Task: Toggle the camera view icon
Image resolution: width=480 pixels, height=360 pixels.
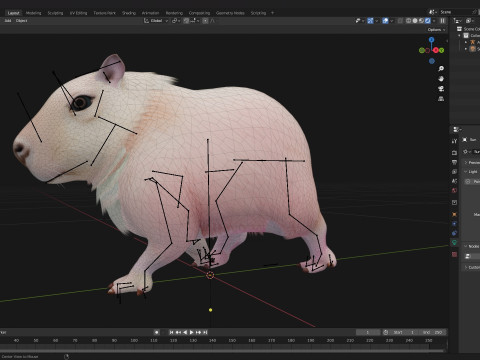Action: (441, 89)
